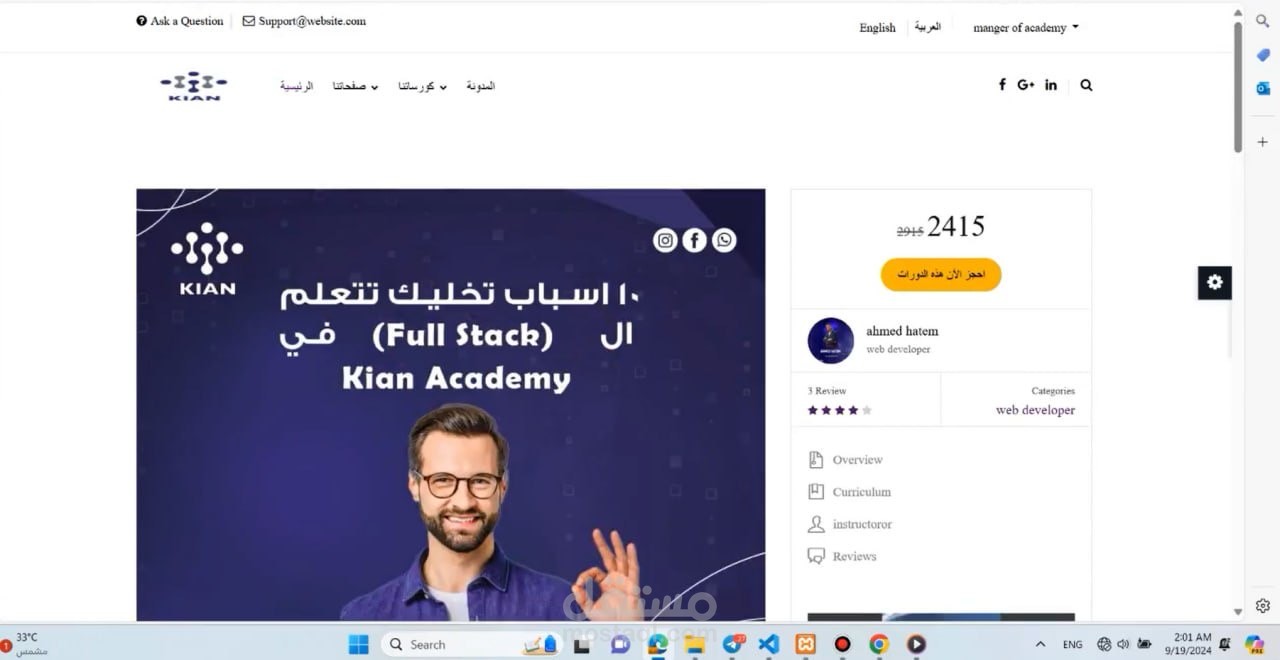Open Visual Studio Code from taskbar
This screenshot has height=660, width=1280.
[x=768, y=644]
